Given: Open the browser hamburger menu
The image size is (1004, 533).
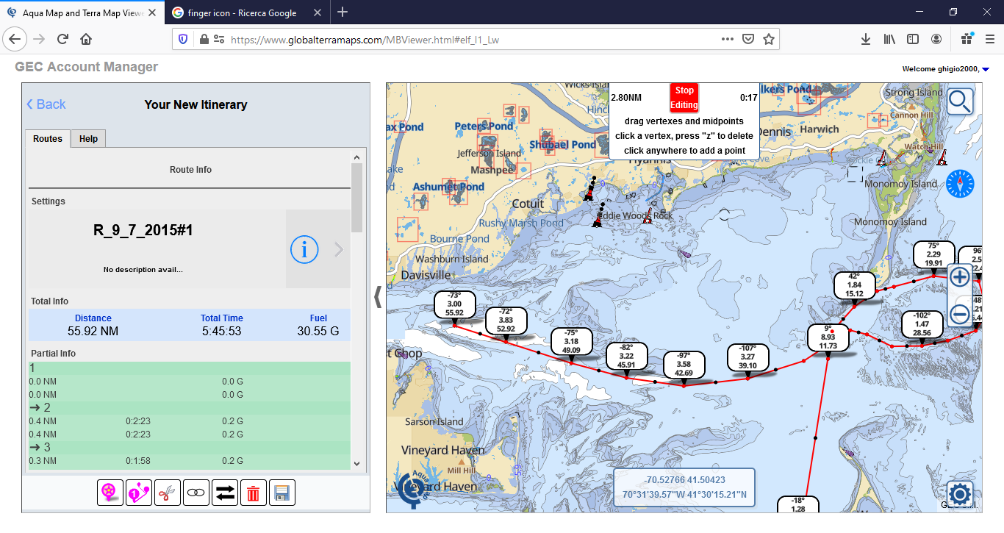Looking at the screenshot, I should tap(990, 39).
